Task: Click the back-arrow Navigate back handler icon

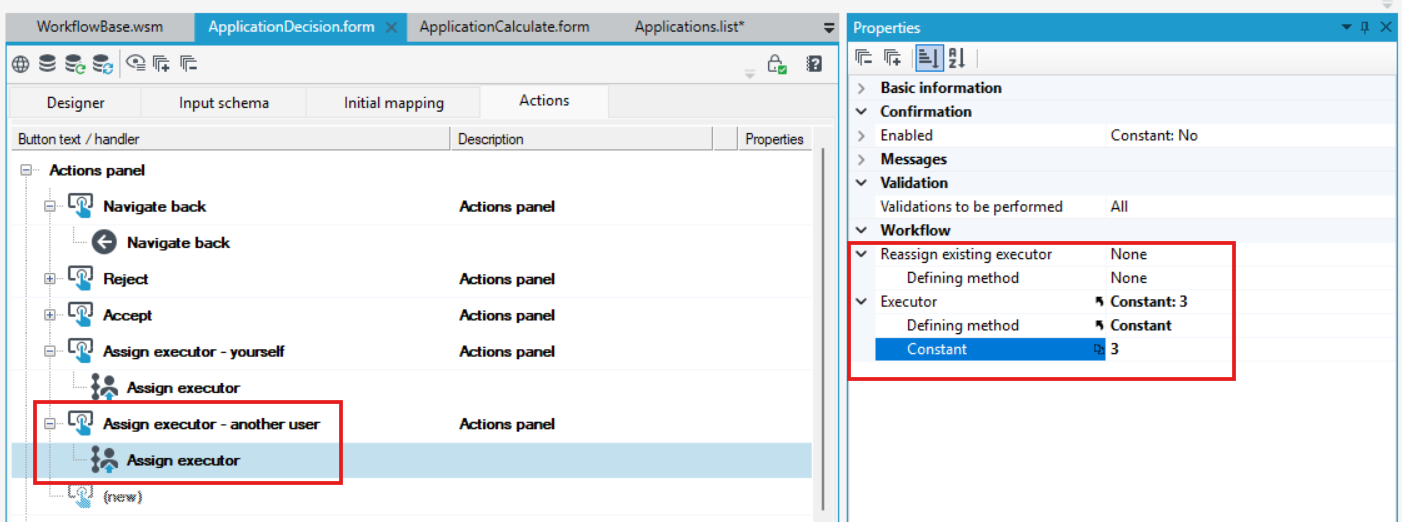Action: (104, 242)
